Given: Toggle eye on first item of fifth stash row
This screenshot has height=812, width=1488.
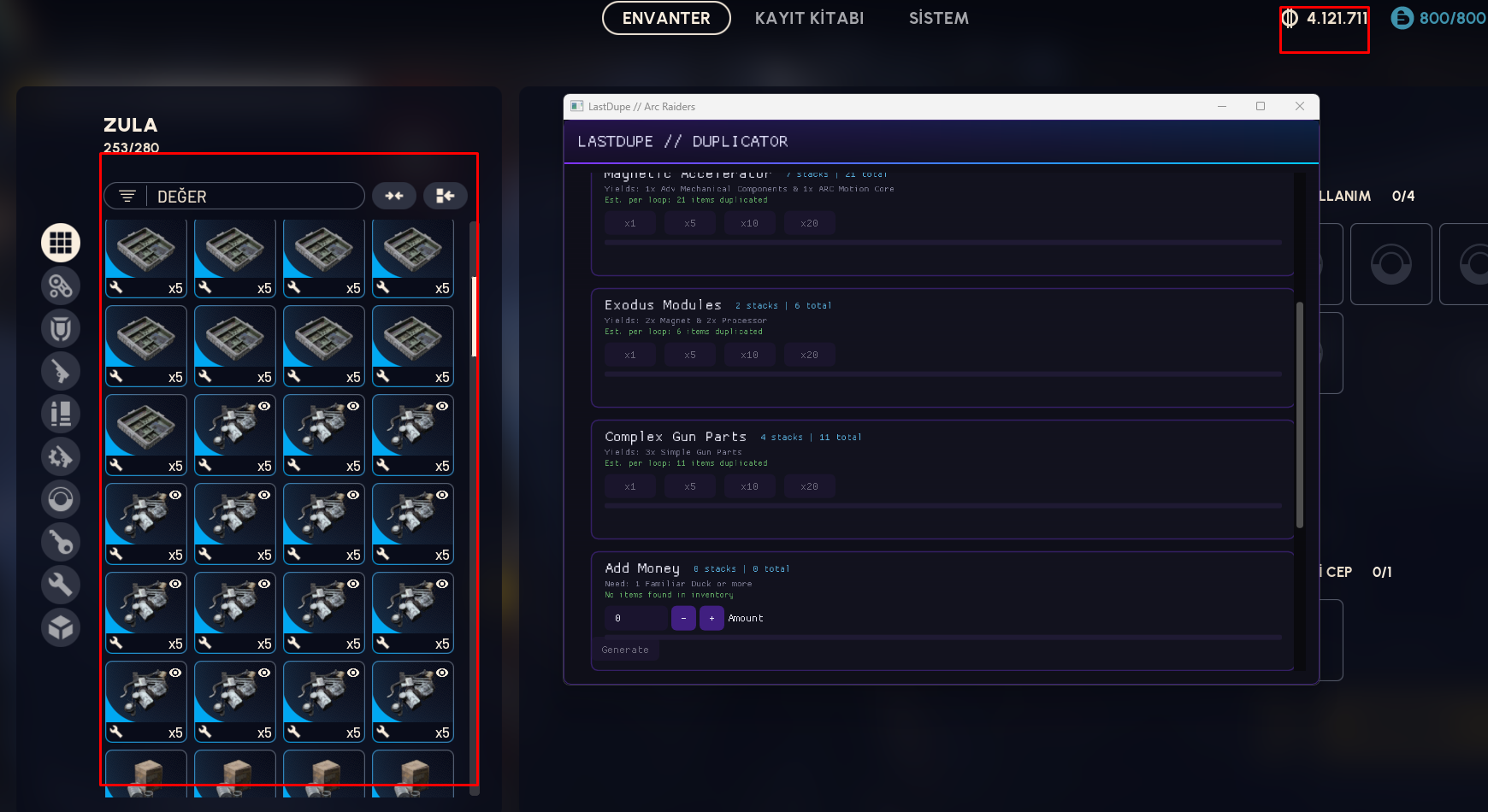Looking at the screenshot, I should [175, 584].
